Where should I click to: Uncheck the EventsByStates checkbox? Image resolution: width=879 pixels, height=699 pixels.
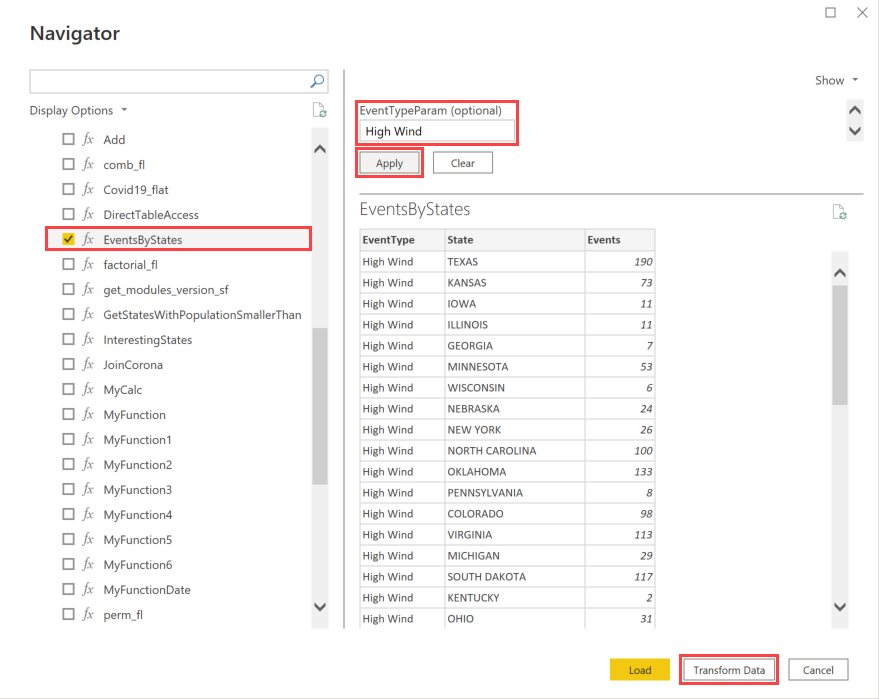coord(68,240)
